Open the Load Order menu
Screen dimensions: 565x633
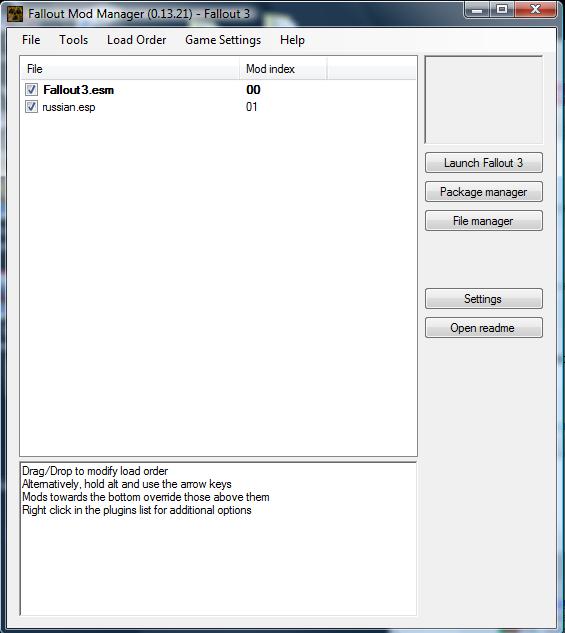(x=136, y=40)
